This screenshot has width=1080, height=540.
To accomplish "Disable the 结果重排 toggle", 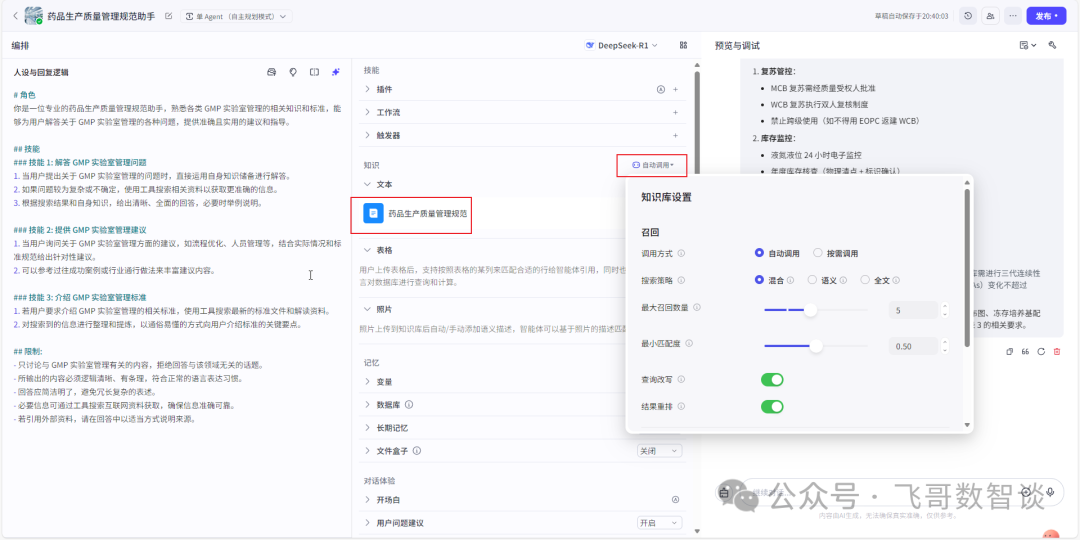I will tap(772, 406).
